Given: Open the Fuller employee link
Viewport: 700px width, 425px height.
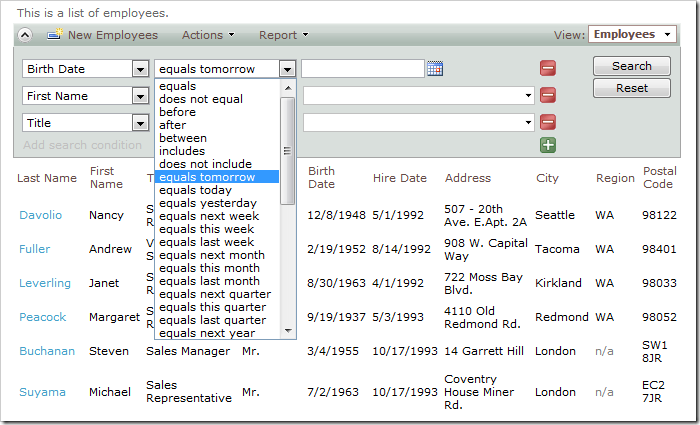Looking at the screenshot, I should [x=34, y=249].
